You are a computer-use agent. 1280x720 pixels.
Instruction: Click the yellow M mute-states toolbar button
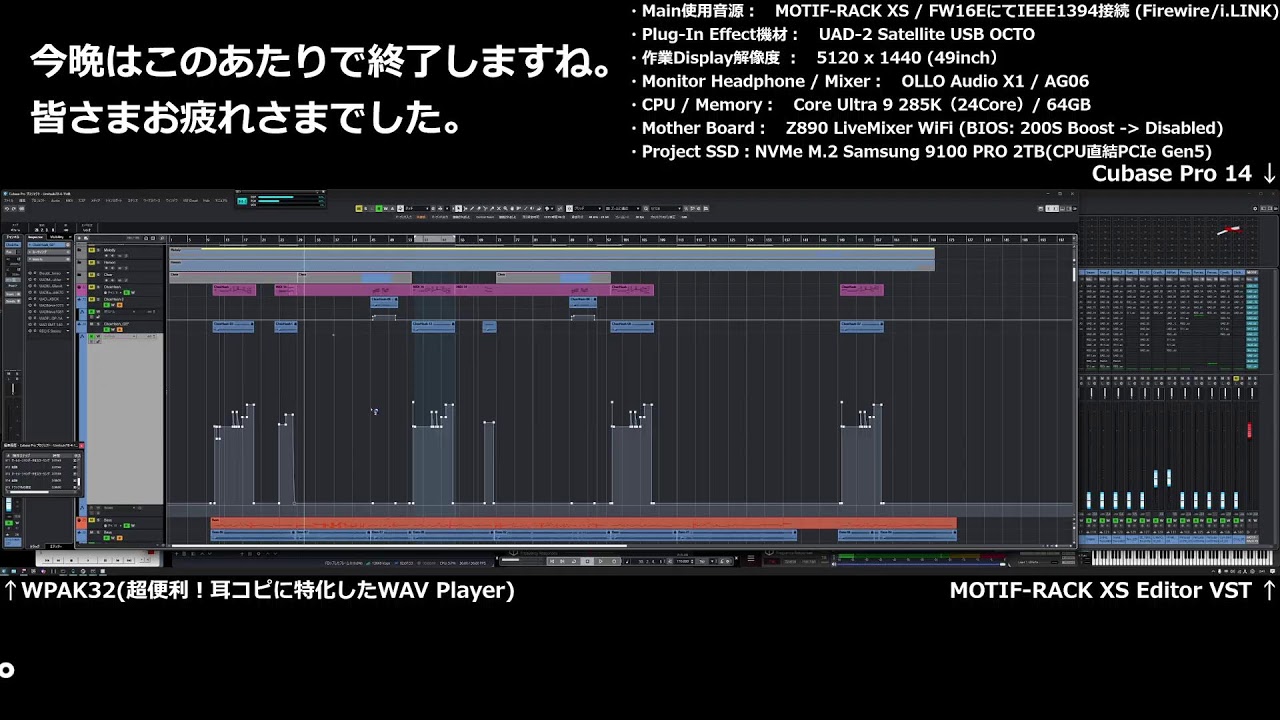click(x=359, y=208)
